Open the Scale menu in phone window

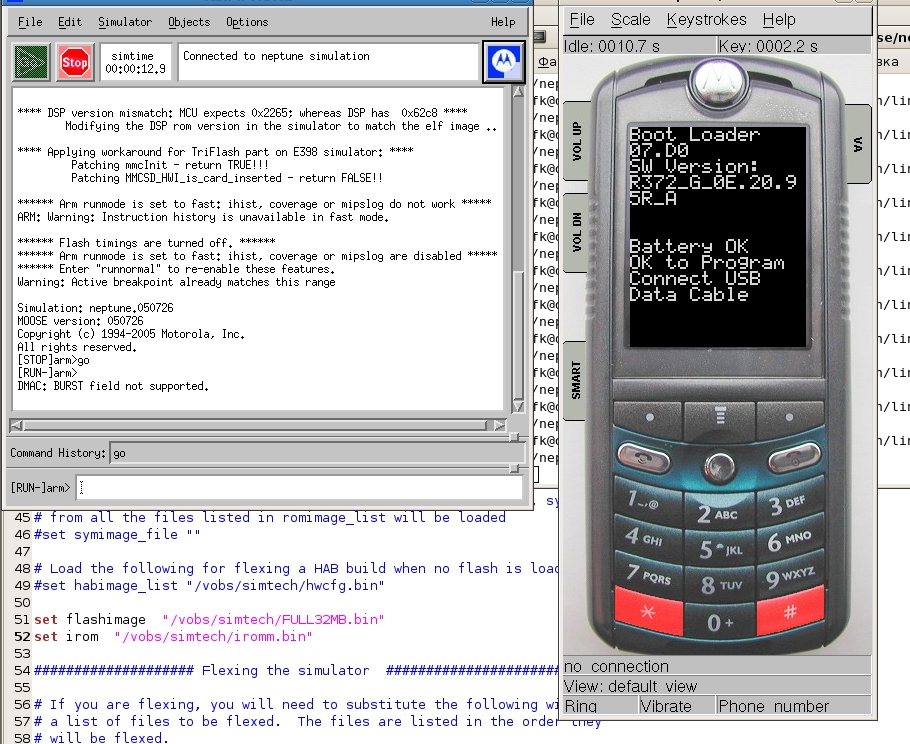(x=630, y=20)
